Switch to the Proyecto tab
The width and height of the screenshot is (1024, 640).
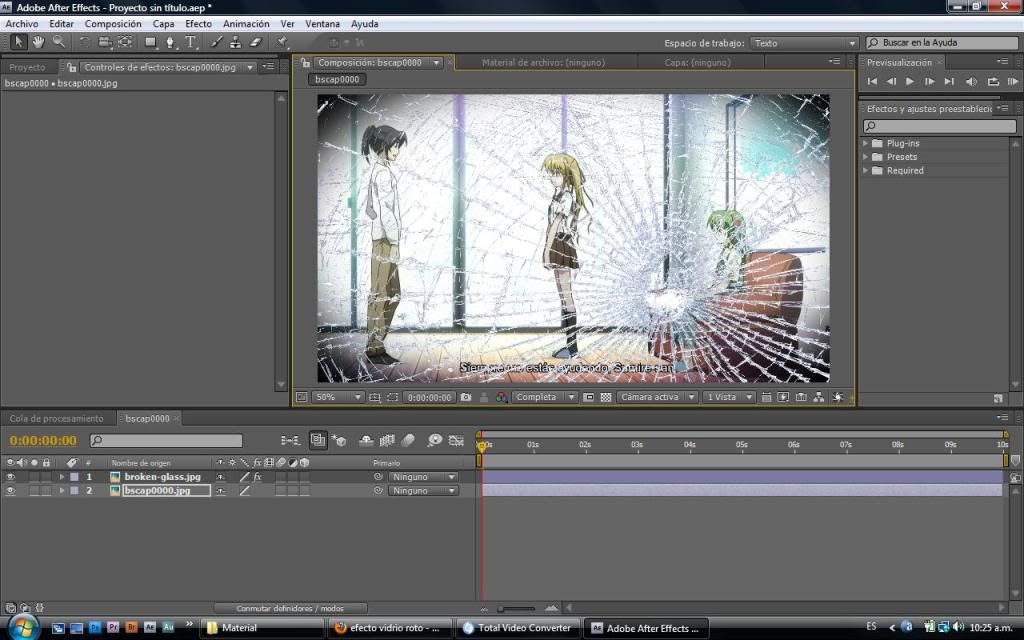point(27,67)
